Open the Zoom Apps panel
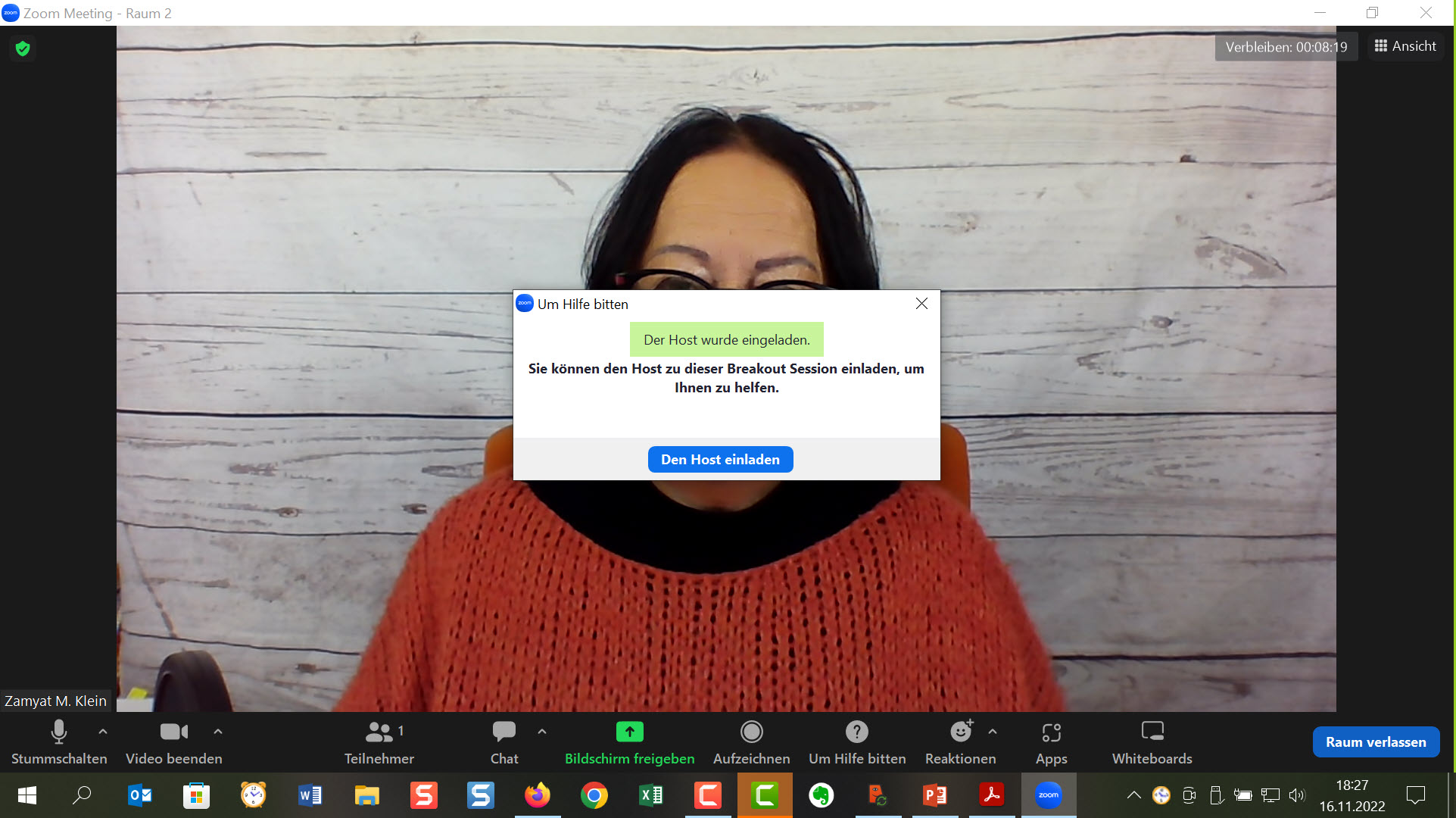The width and height of the screenshot is (1456, 818). pyautogui.click(x=1051, y=741)
